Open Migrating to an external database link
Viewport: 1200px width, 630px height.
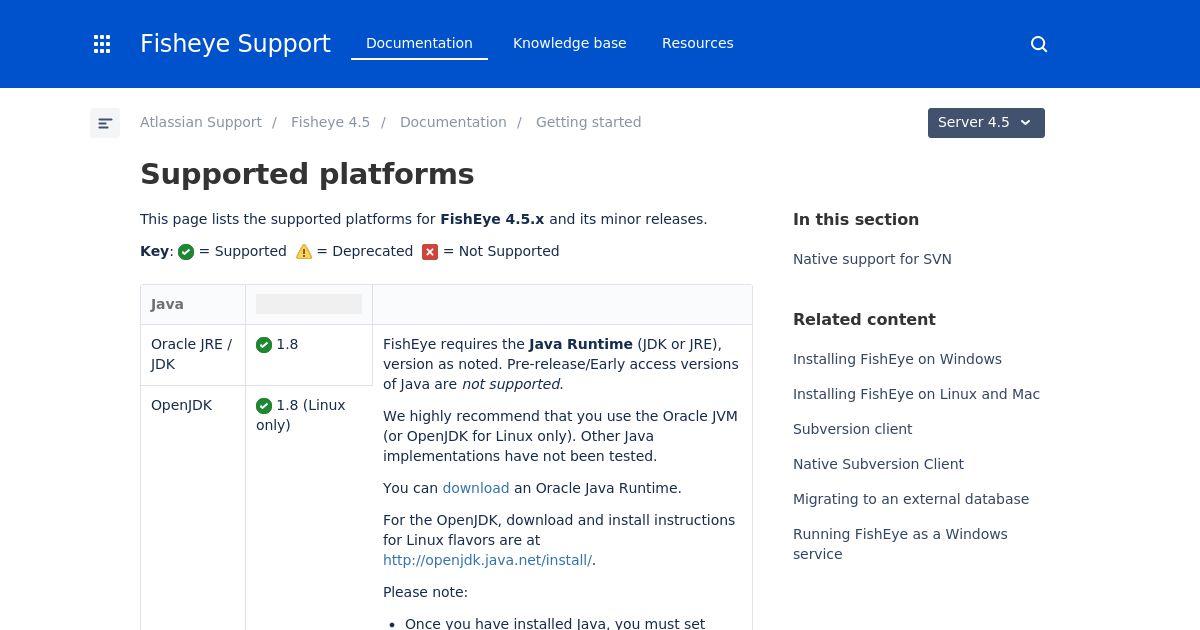pyautogui.click(x=911, y=499)
